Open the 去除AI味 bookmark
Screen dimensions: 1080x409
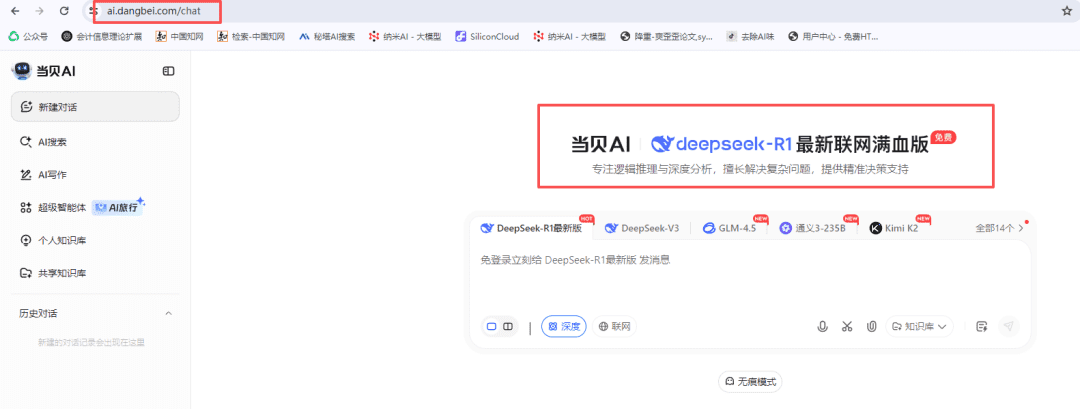point(751,36)
